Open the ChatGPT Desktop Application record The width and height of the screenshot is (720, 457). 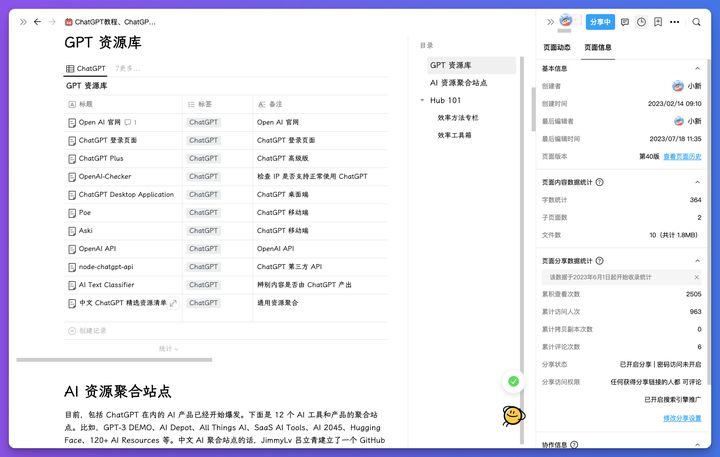click(x=126, y=194)
